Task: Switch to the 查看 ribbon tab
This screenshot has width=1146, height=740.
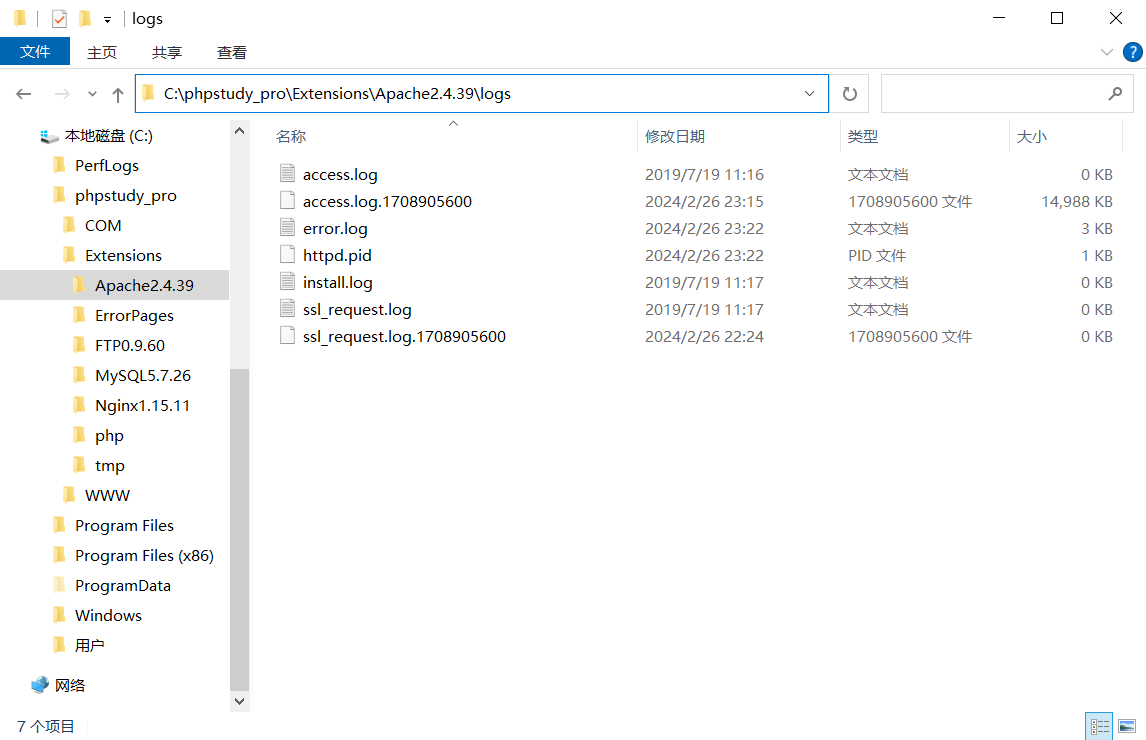Action: click(232, 53)
